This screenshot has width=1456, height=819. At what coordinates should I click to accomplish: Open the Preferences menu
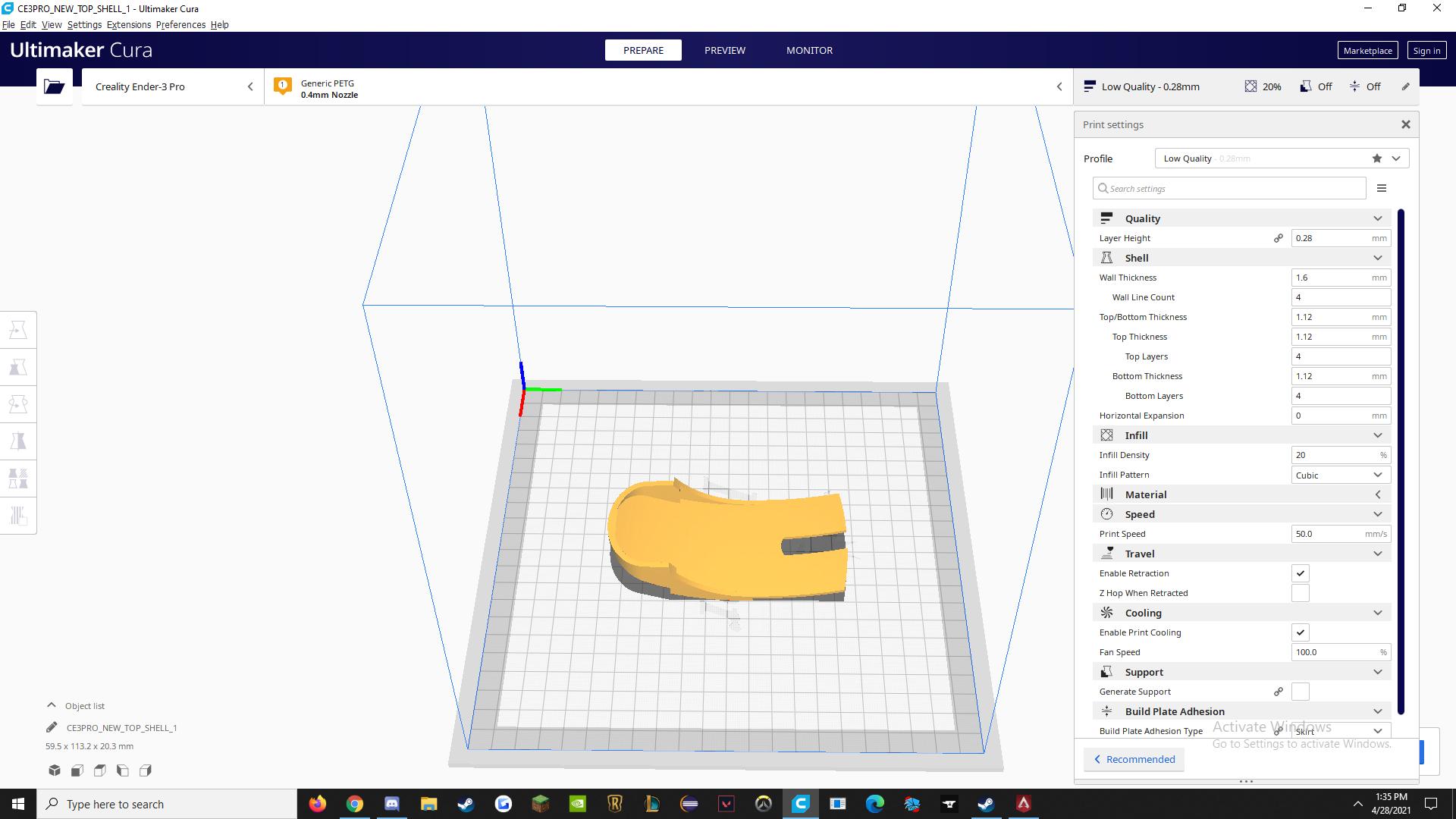pyautogui.click(x=180, y=24)
